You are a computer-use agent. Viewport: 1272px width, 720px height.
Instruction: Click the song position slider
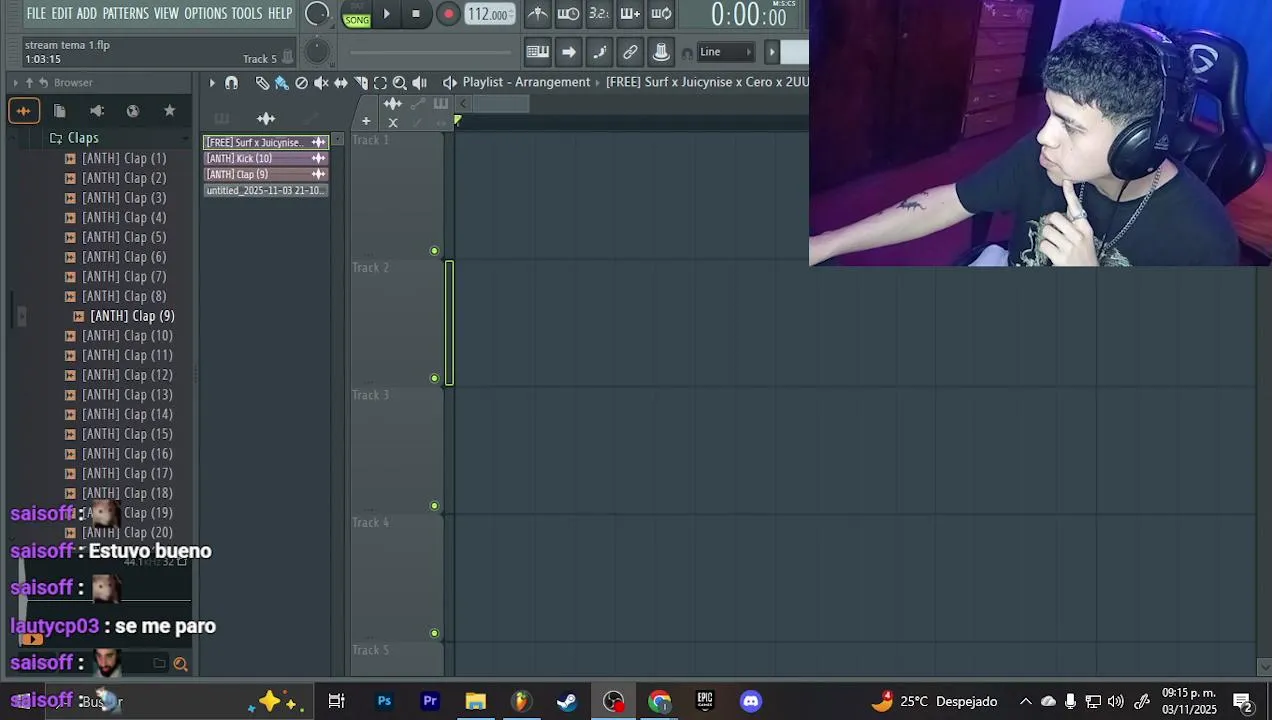point(431,52)
